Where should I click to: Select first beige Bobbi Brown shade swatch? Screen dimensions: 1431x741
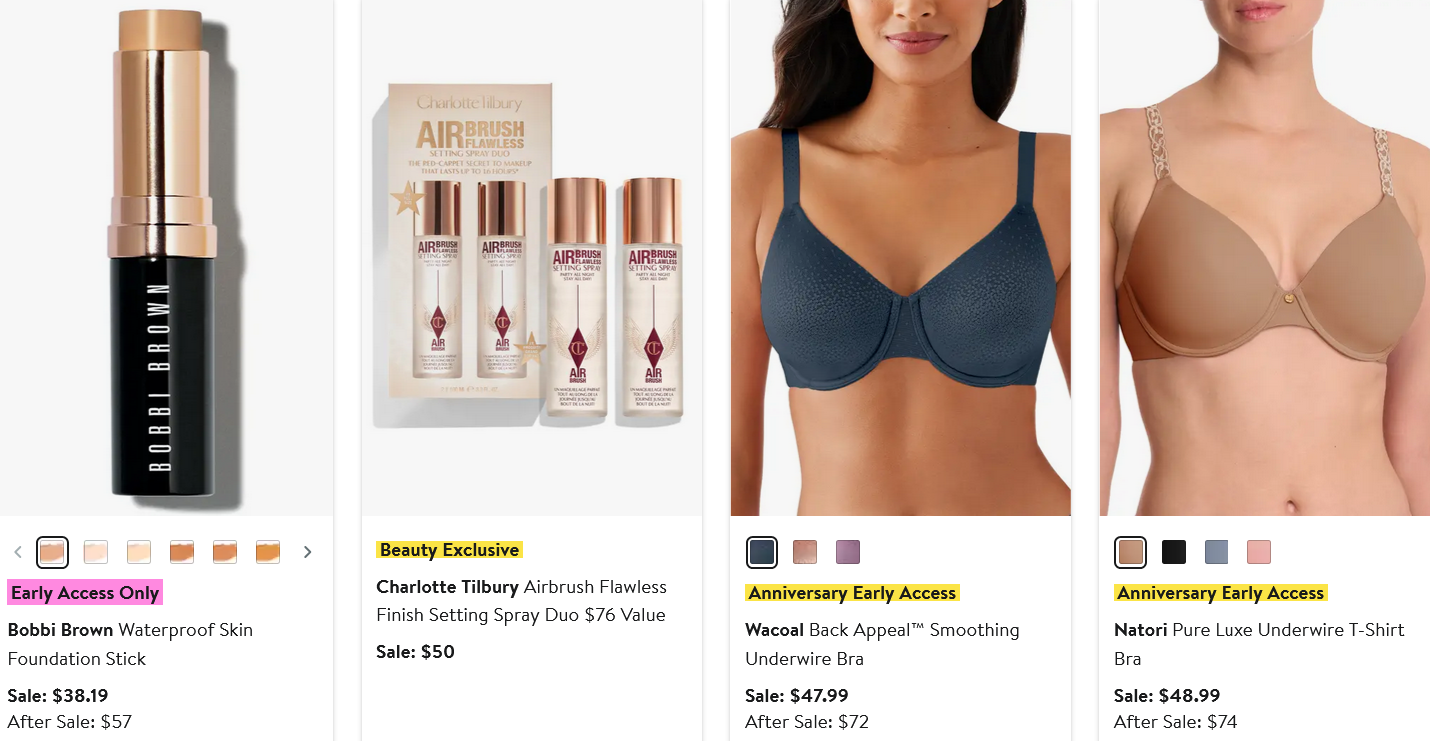[52, 552]
